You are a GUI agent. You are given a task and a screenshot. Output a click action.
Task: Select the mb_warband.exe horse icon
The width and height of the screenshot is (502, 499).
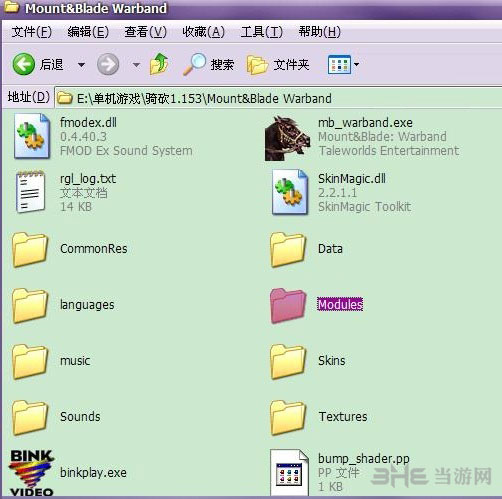pos(287,138)
